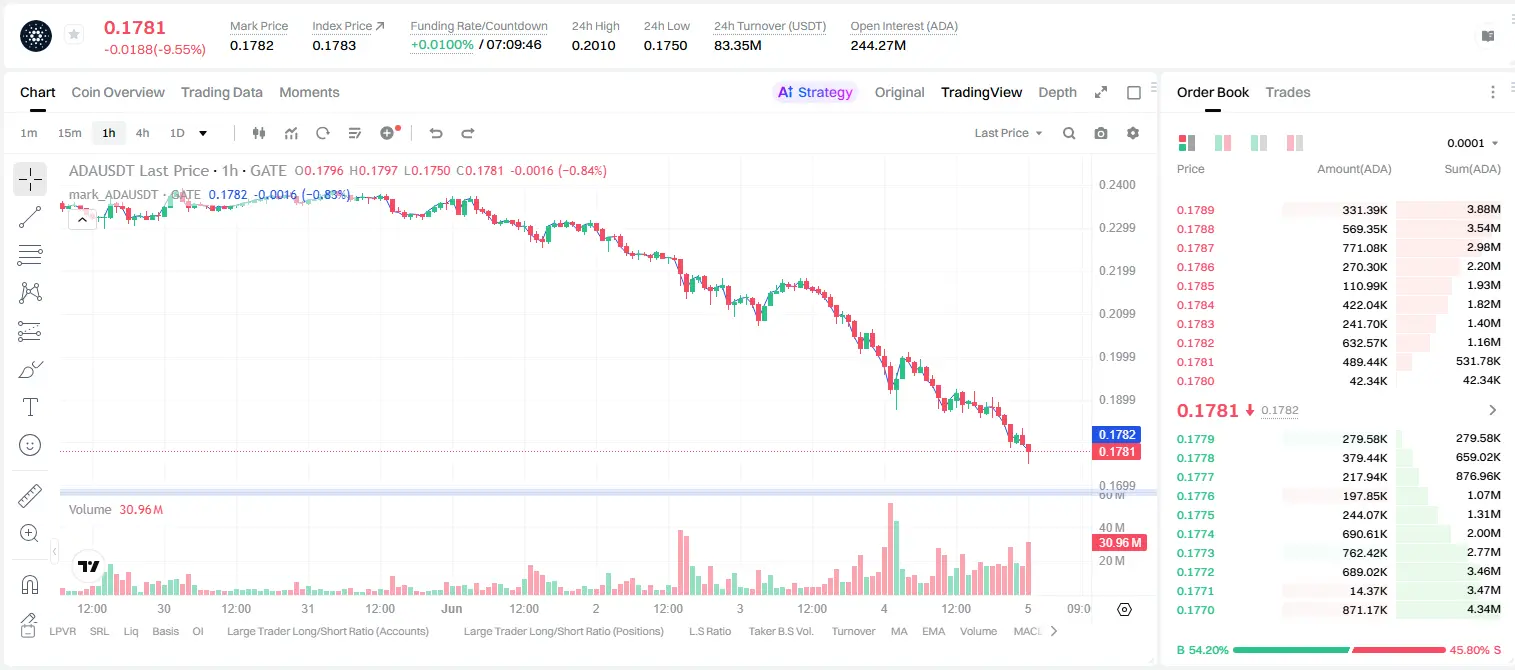Open chart settings gear icon

coord(1133,133)
